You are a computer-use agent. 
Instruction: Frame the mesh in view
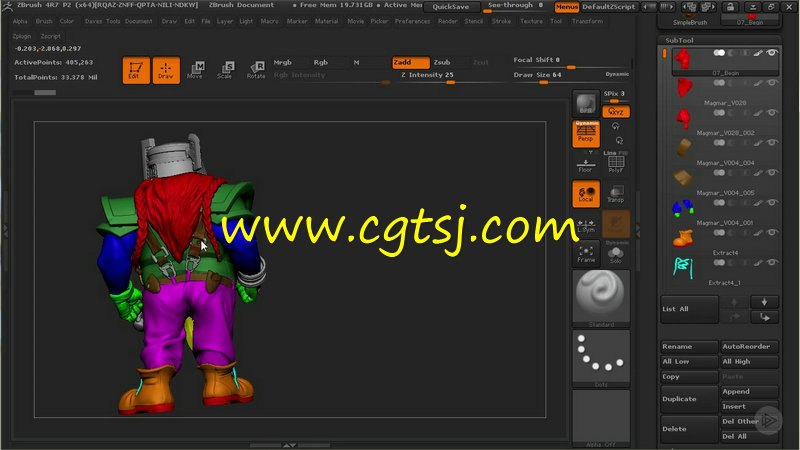coord(586,254)
